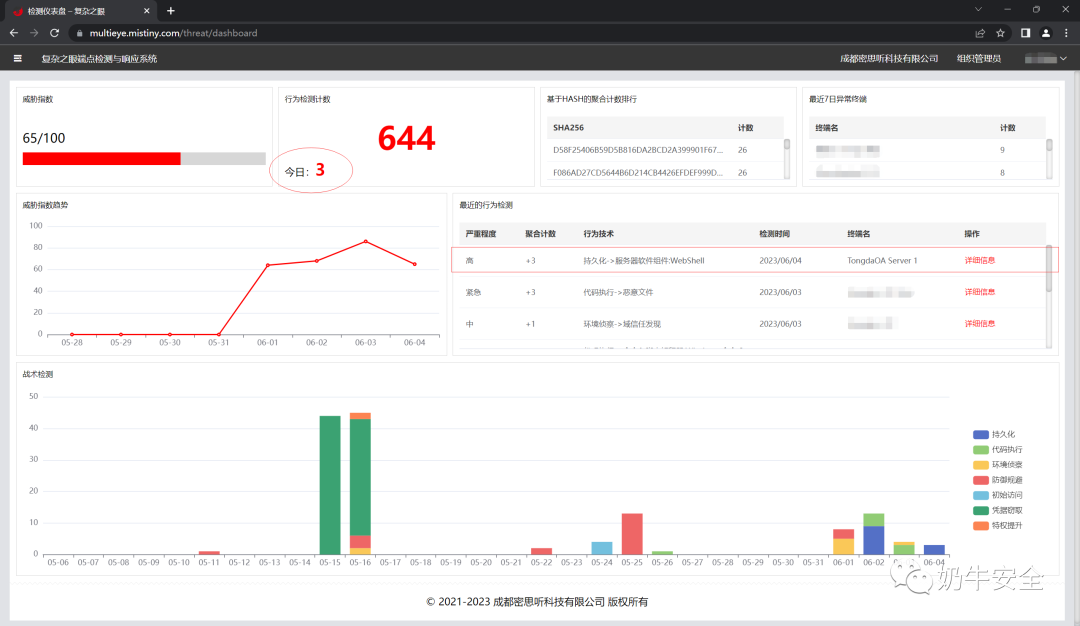Toggle the 环境侦察 legend series
This screenshot has width=1080, height=626.
[997, 465]
